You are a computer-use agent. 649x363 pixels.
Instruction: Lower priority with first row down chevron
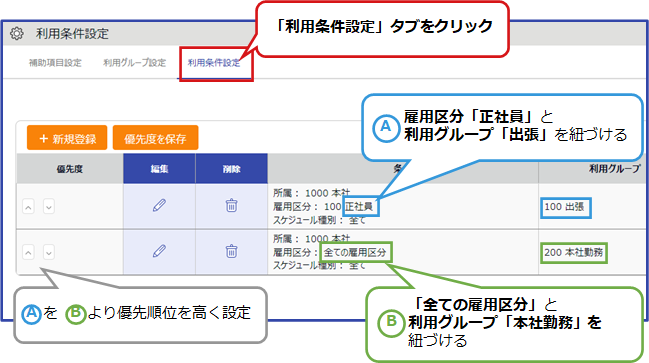coord(49,207)
